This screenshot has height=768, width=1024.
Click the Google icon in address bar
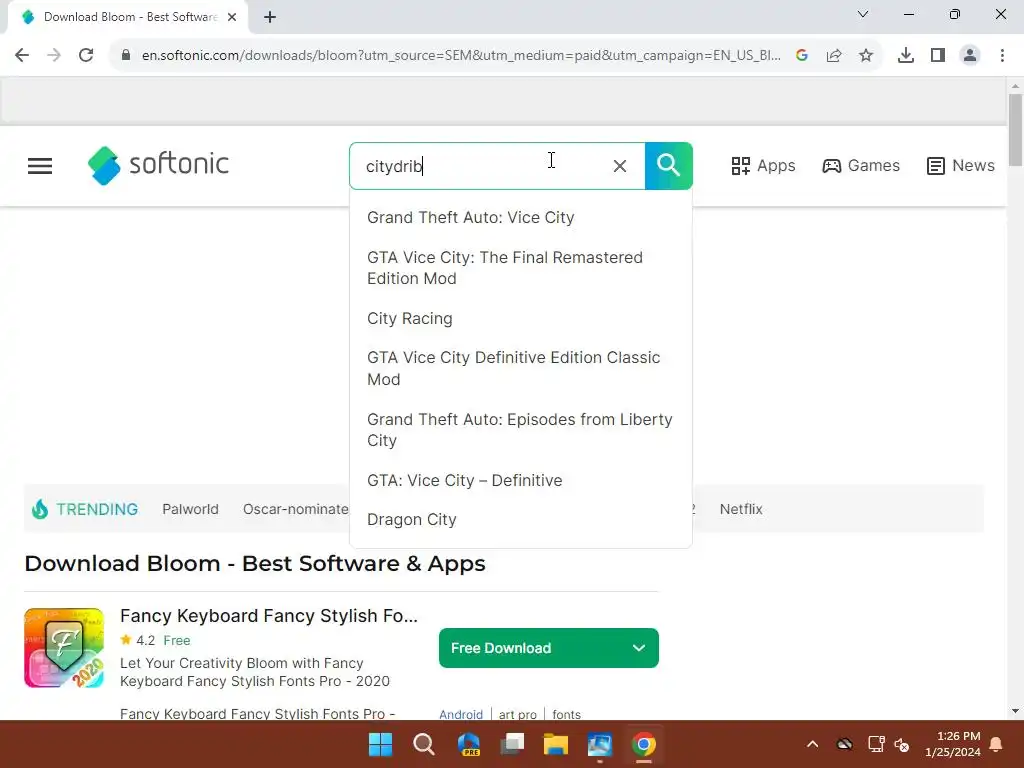tap(802, 56)
